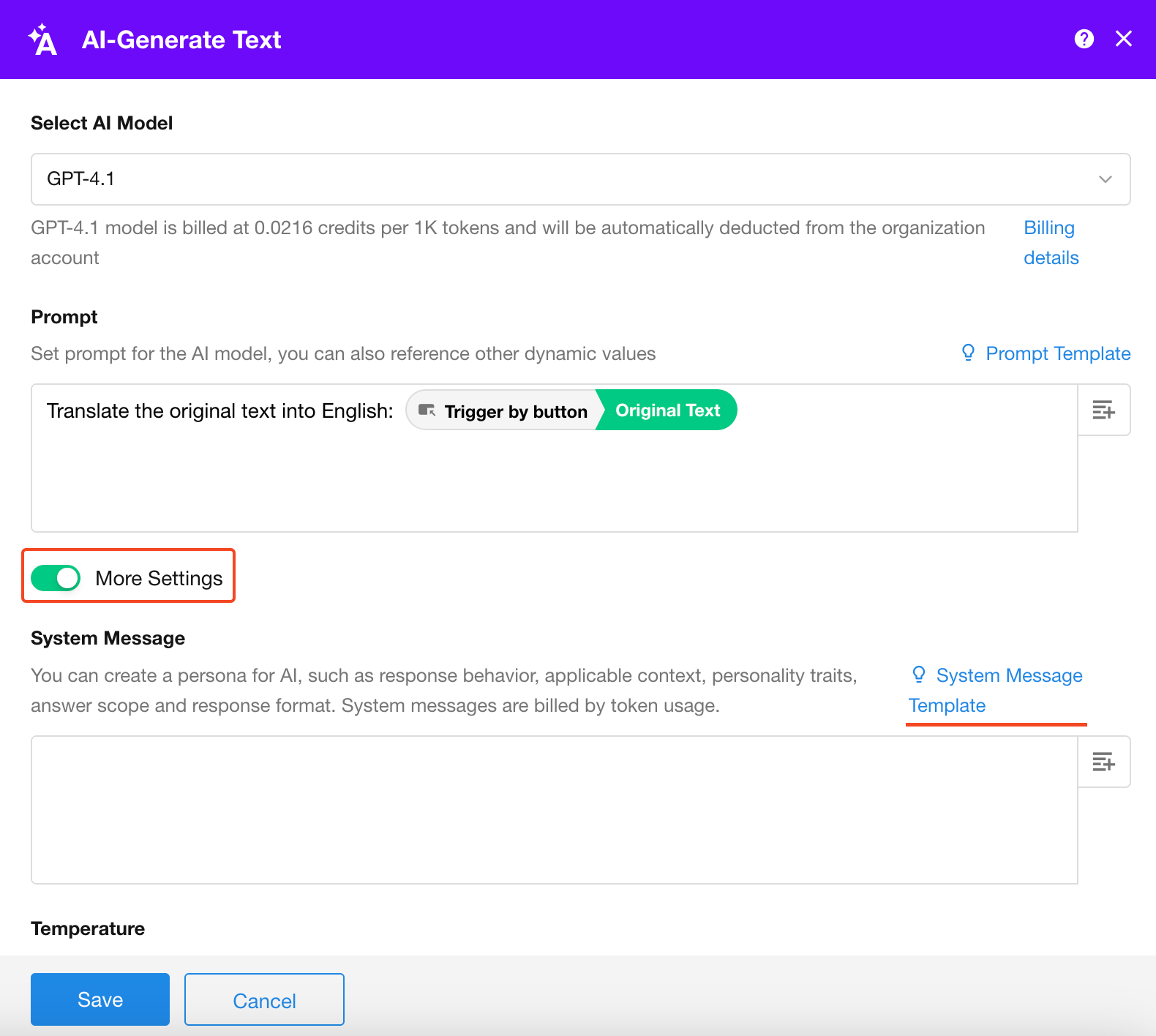This screenshot has width=1156, height=1036.
Task: Click the chevron arrow in the model selector
Action: click(1105, 179)
